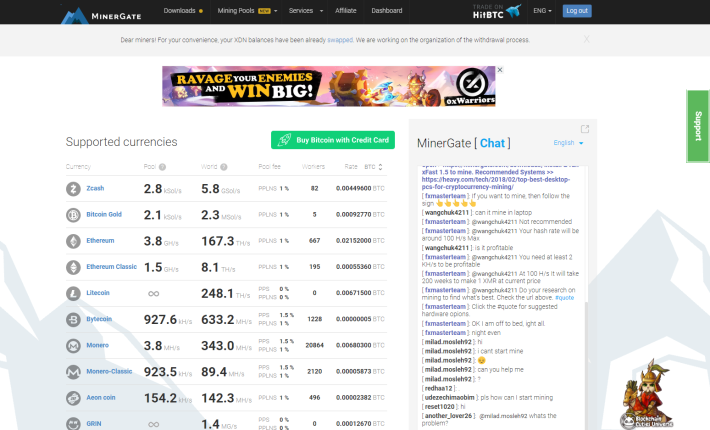Click the Ethereum coin icon
The width and height of the screenshot is (710, 430).
coord(73,241)
